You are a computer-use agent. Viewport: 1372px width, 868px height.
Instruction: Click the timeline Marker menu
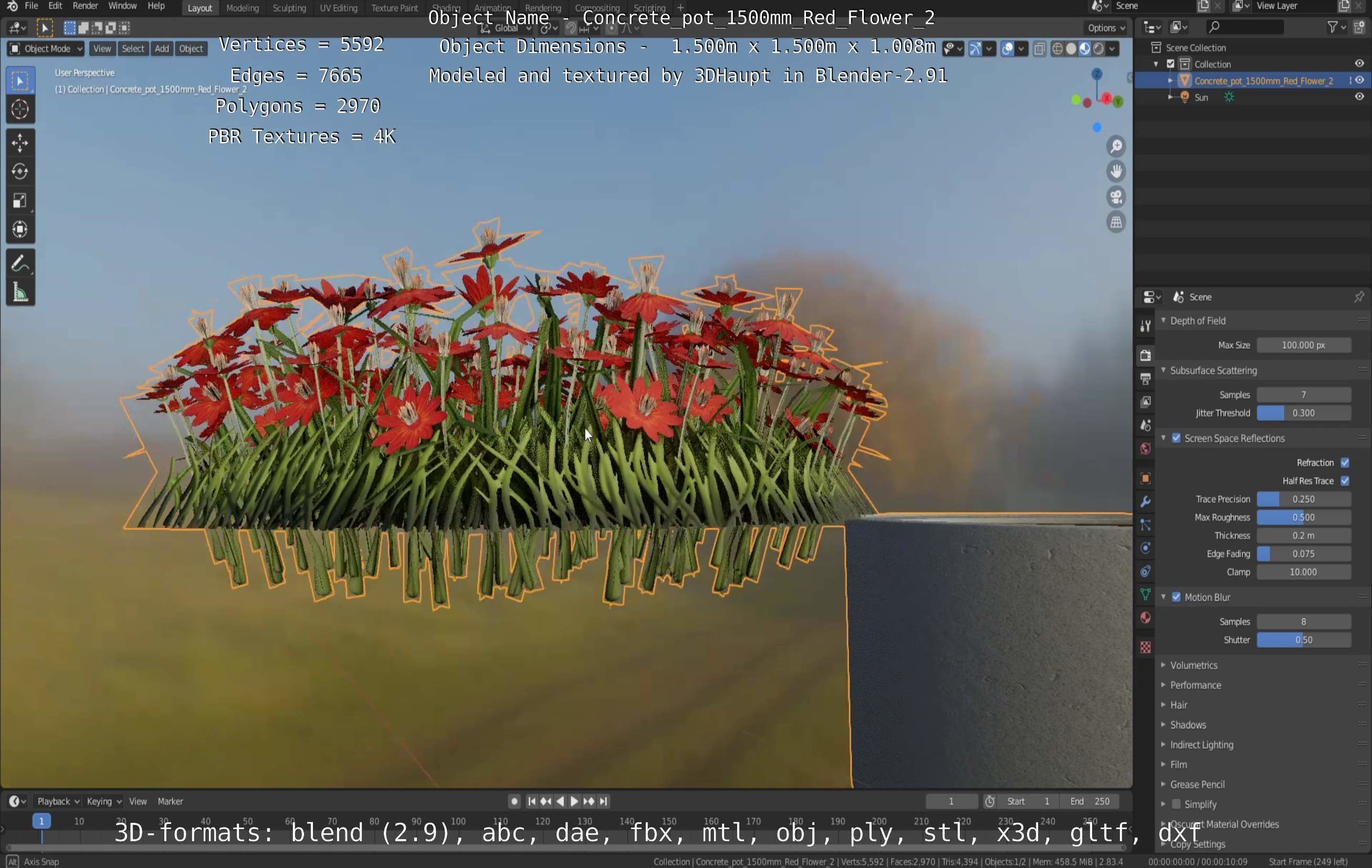pos(170,801)
